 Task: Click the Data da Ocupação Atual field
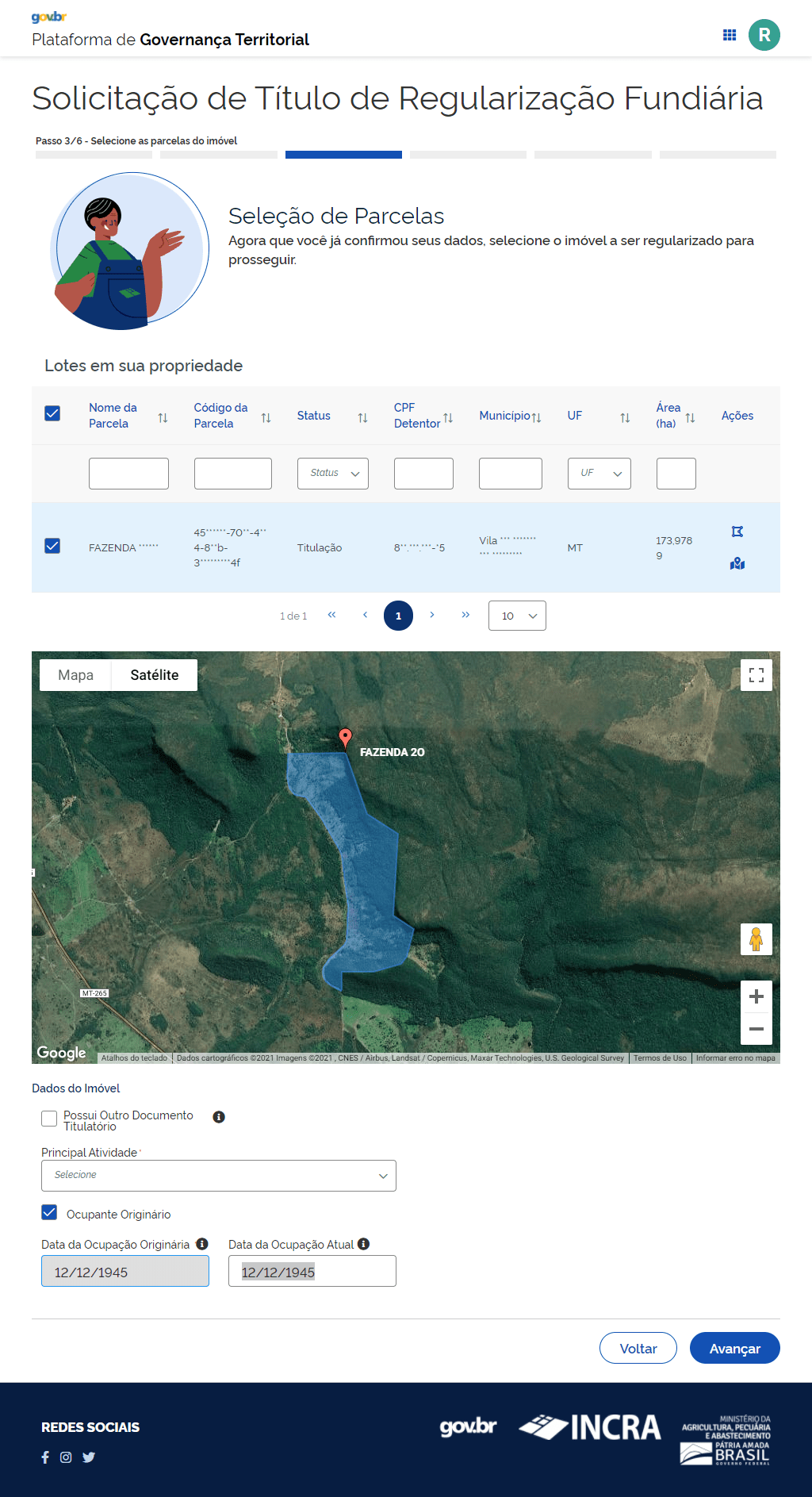click(312, 1272)
